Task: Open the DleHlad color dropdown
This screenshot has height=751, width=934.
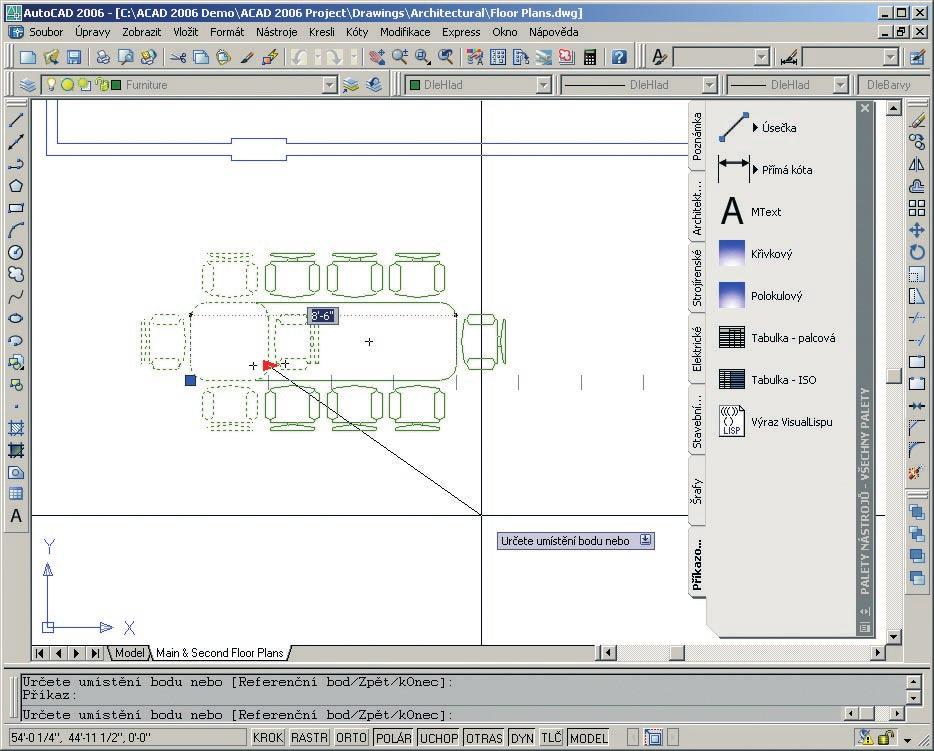Action: tap(543, 85)
